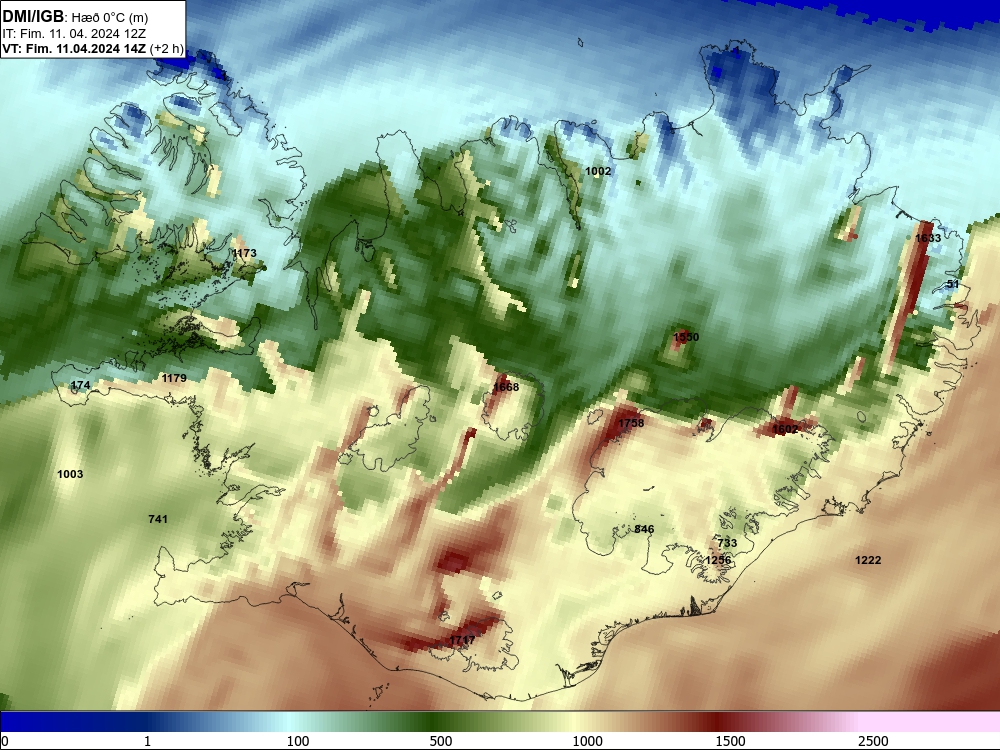Click the 741 value label

[158, 519]
